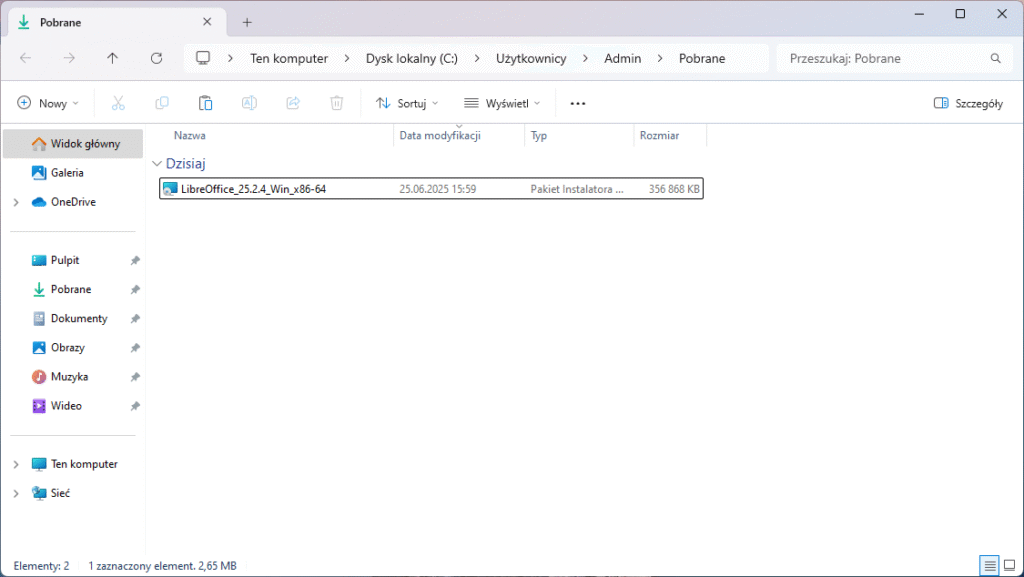1024x577 pixels.
Task: Expand the OneDrive tree node
Action: [16, 202]
